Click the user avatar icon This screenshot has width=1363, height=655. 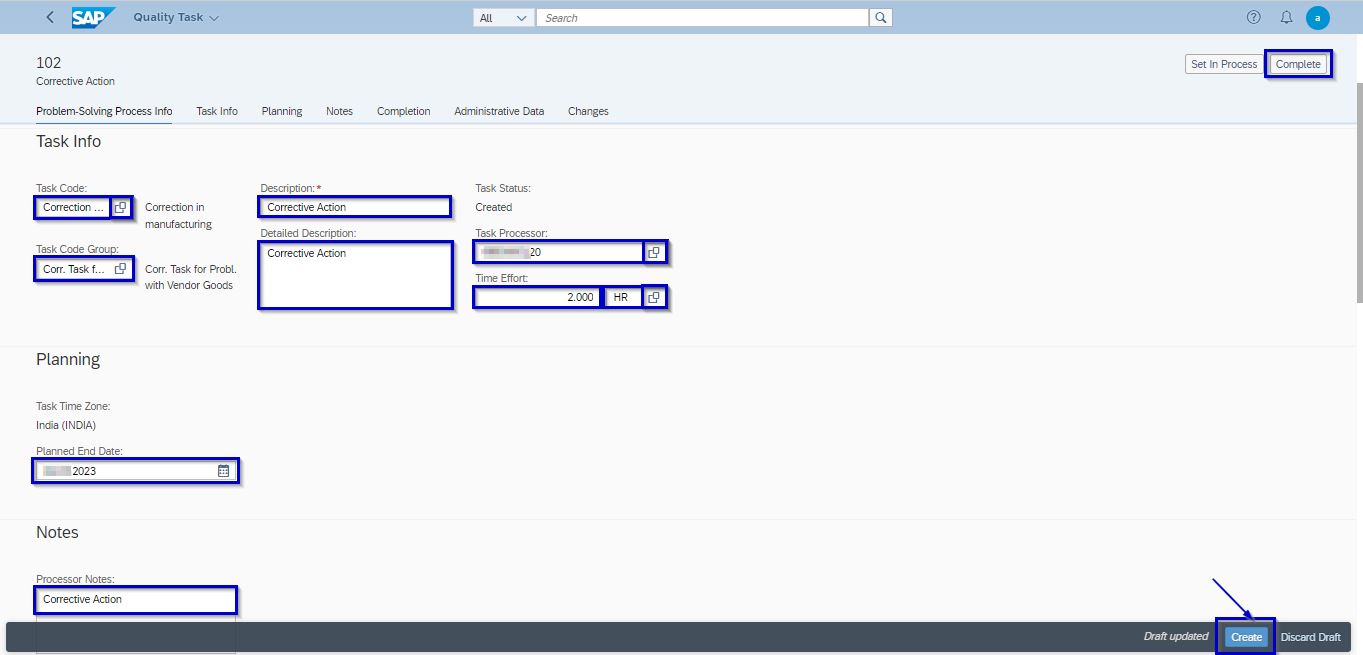pyautogui.click(x=1318, y=17)
